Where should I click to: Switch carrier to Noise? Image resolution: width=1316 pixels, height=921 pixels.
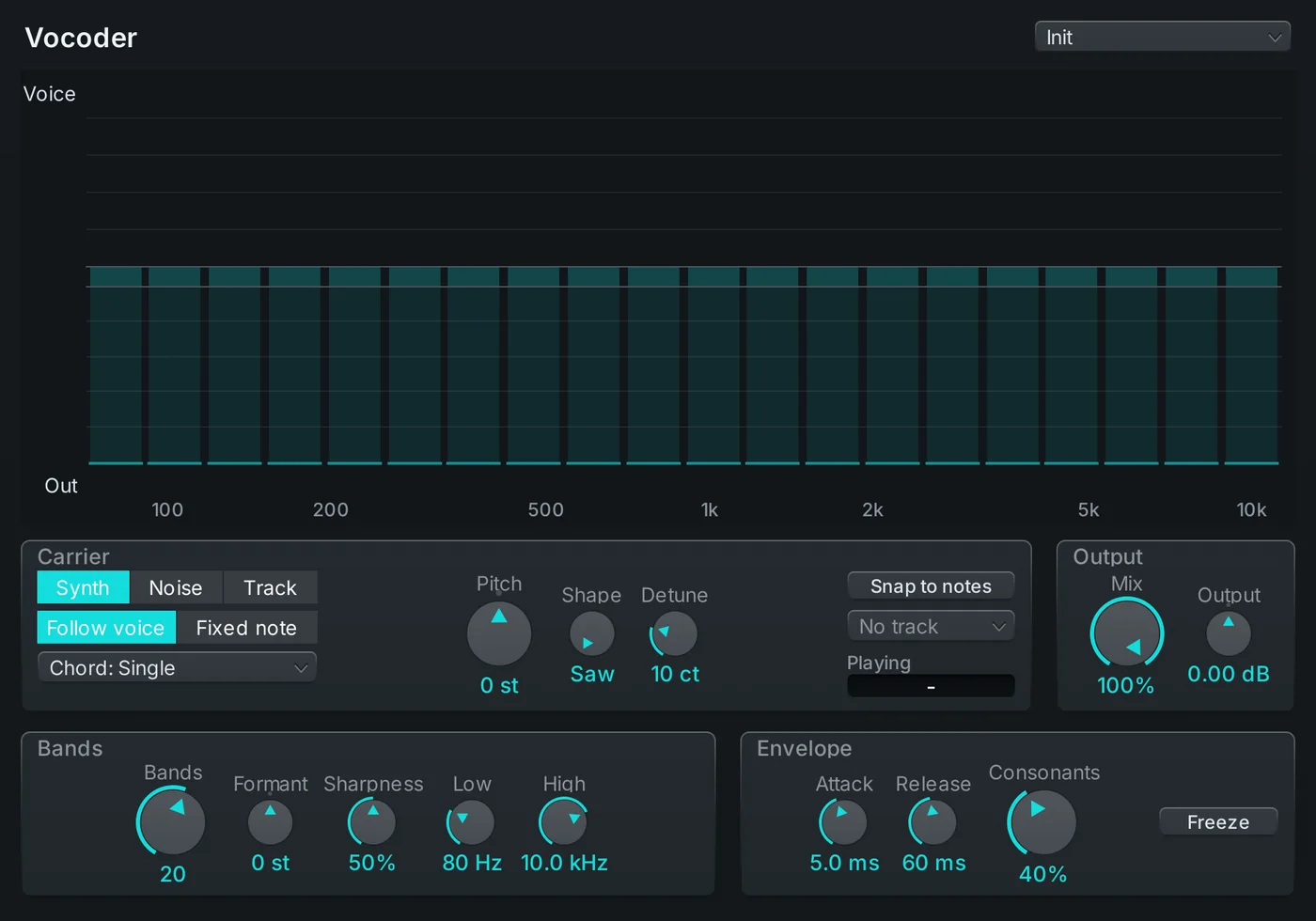click(176, 587)
